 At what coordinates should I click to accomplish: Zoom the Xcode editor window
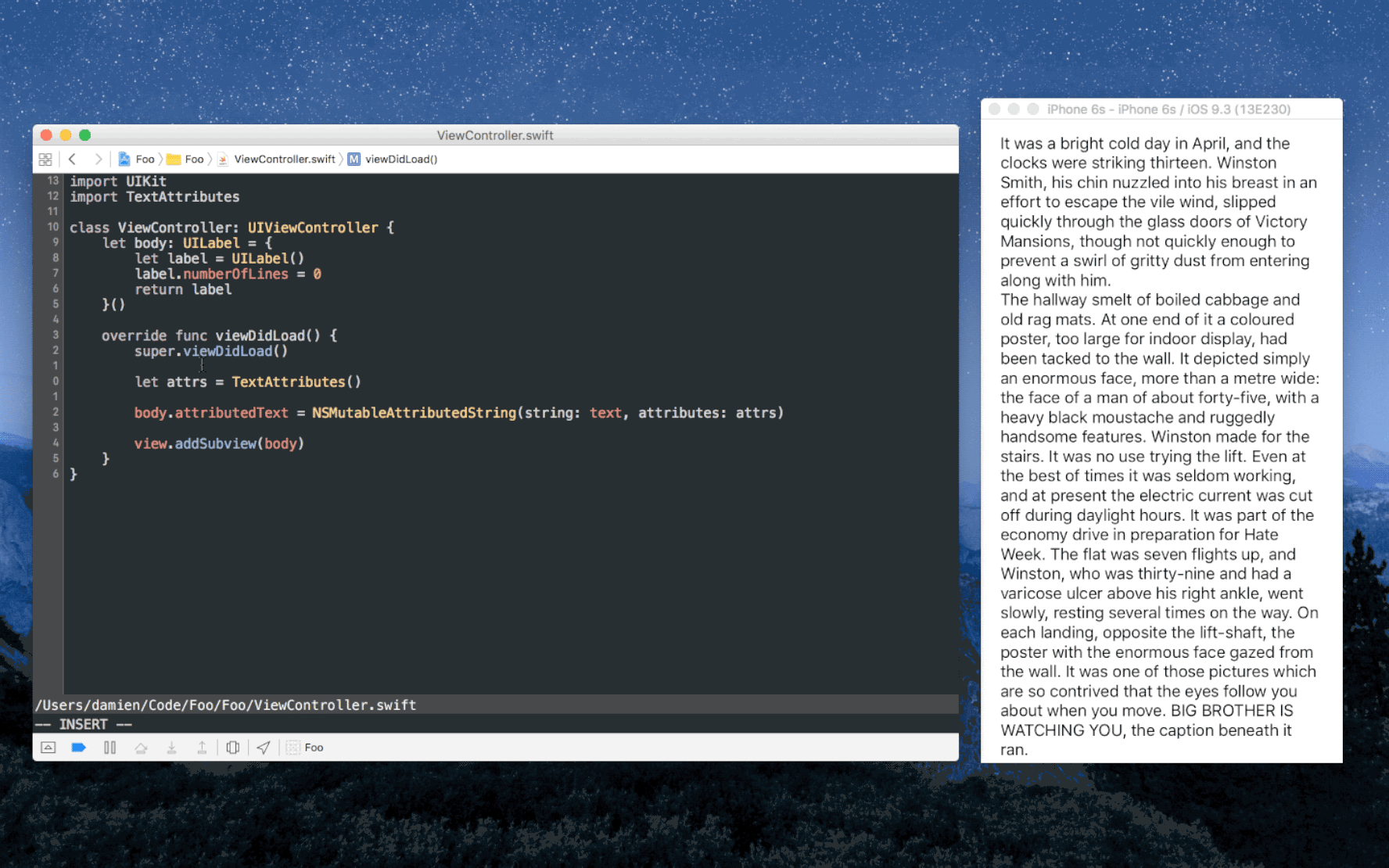point(85,135)
